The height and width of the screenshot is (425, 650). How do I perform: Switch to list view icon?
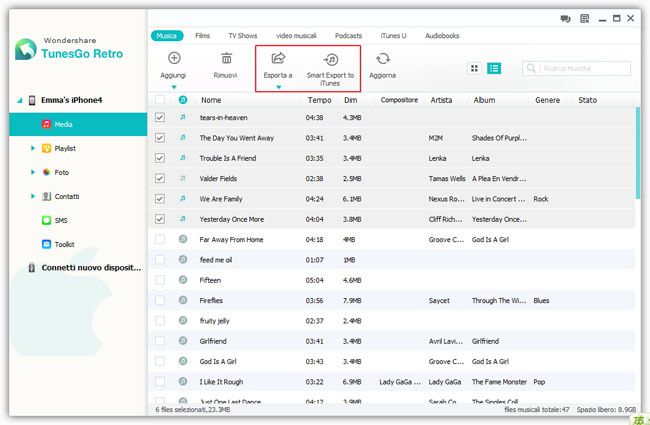click(494, 68)
